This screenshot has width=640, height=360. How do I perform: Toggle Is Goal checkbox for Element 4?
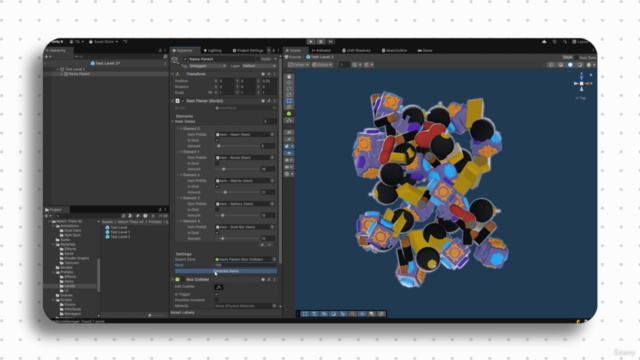point(217,233)
